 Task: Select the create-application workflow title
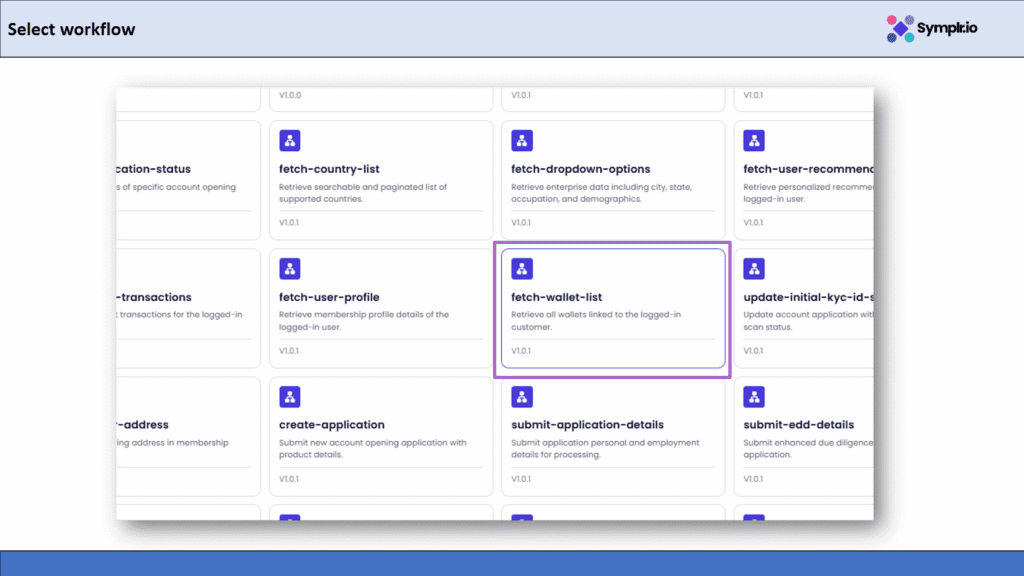tap(331, 425)
